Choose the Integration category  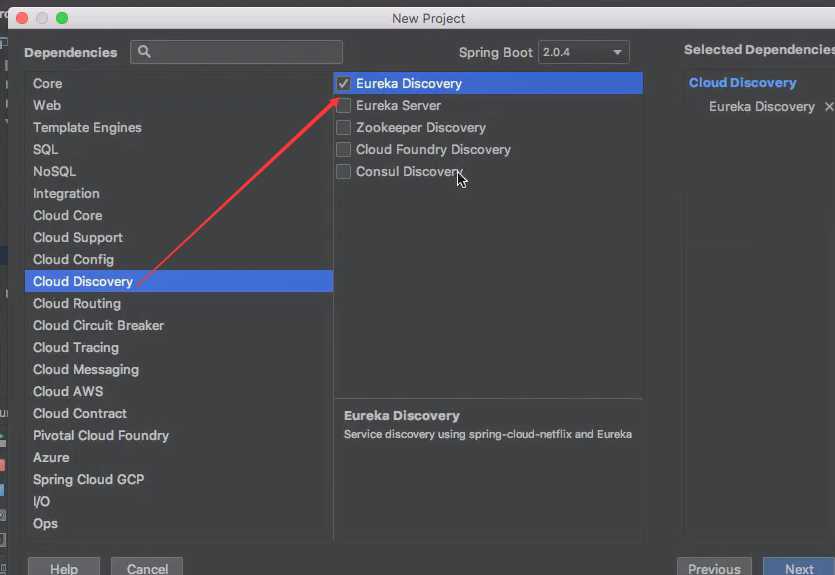(x=178, y=193)
